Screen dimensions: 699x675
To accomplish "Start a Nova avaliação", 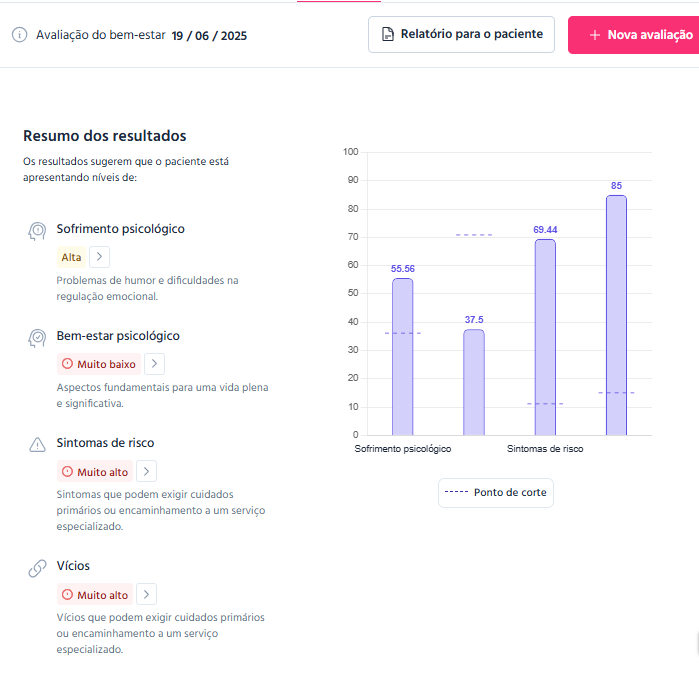I will tap(633, 35).
